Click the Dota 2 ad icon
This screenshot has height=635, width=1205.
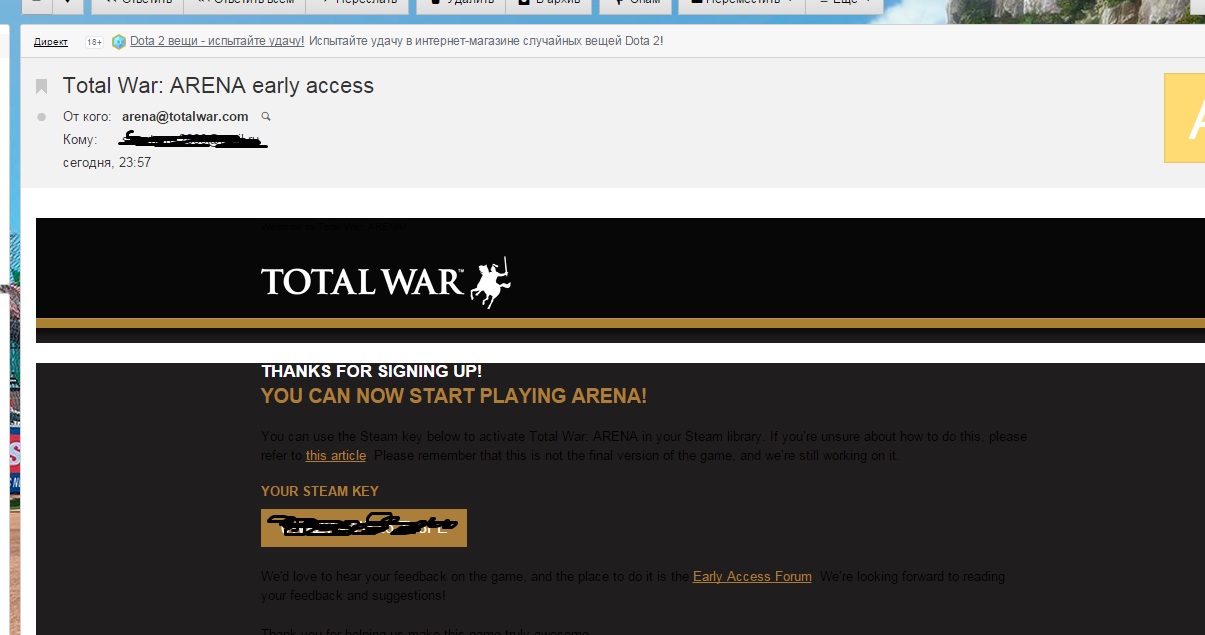(x=119, y=41)
